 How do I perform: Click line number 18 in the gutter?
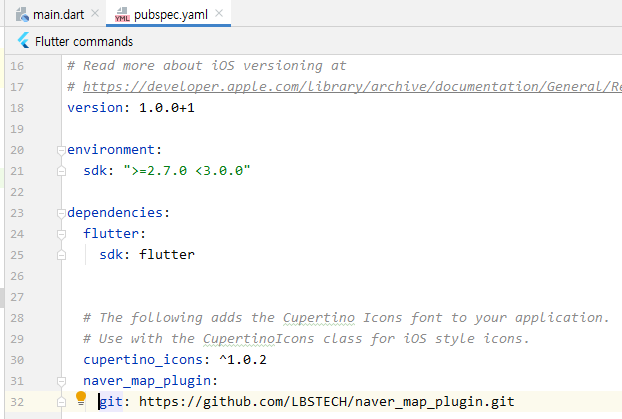click(17, 108)
